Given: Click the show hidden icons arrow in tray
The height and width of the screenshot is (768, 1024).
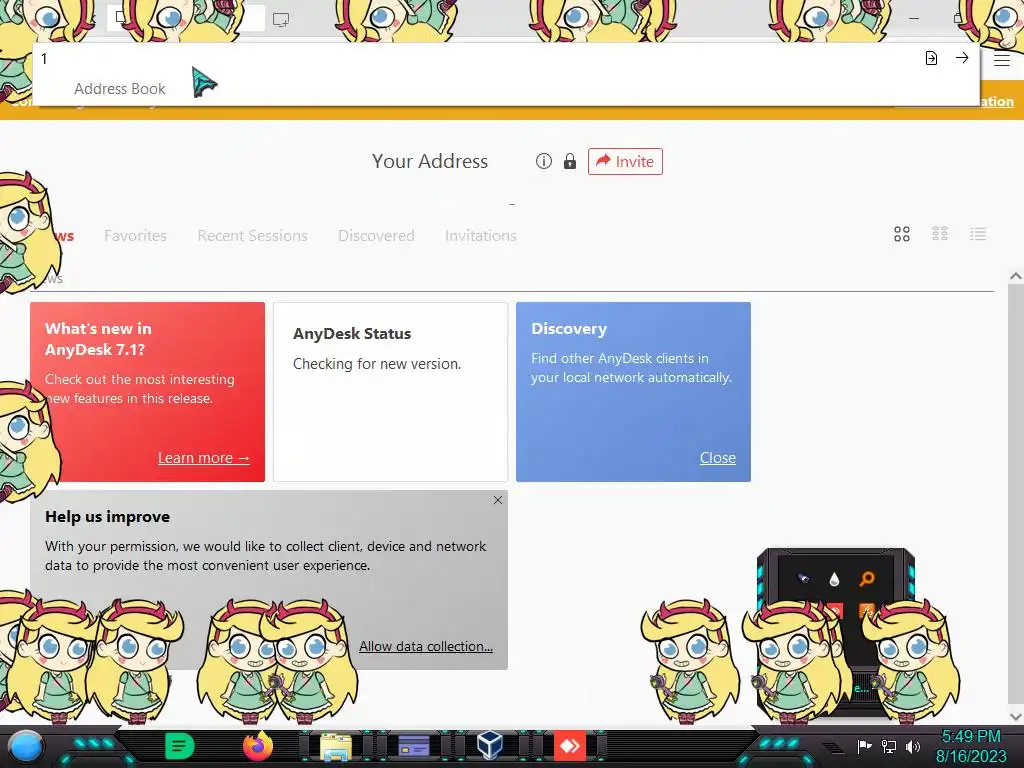Looking at the screenshot, I should pos(832,748).
